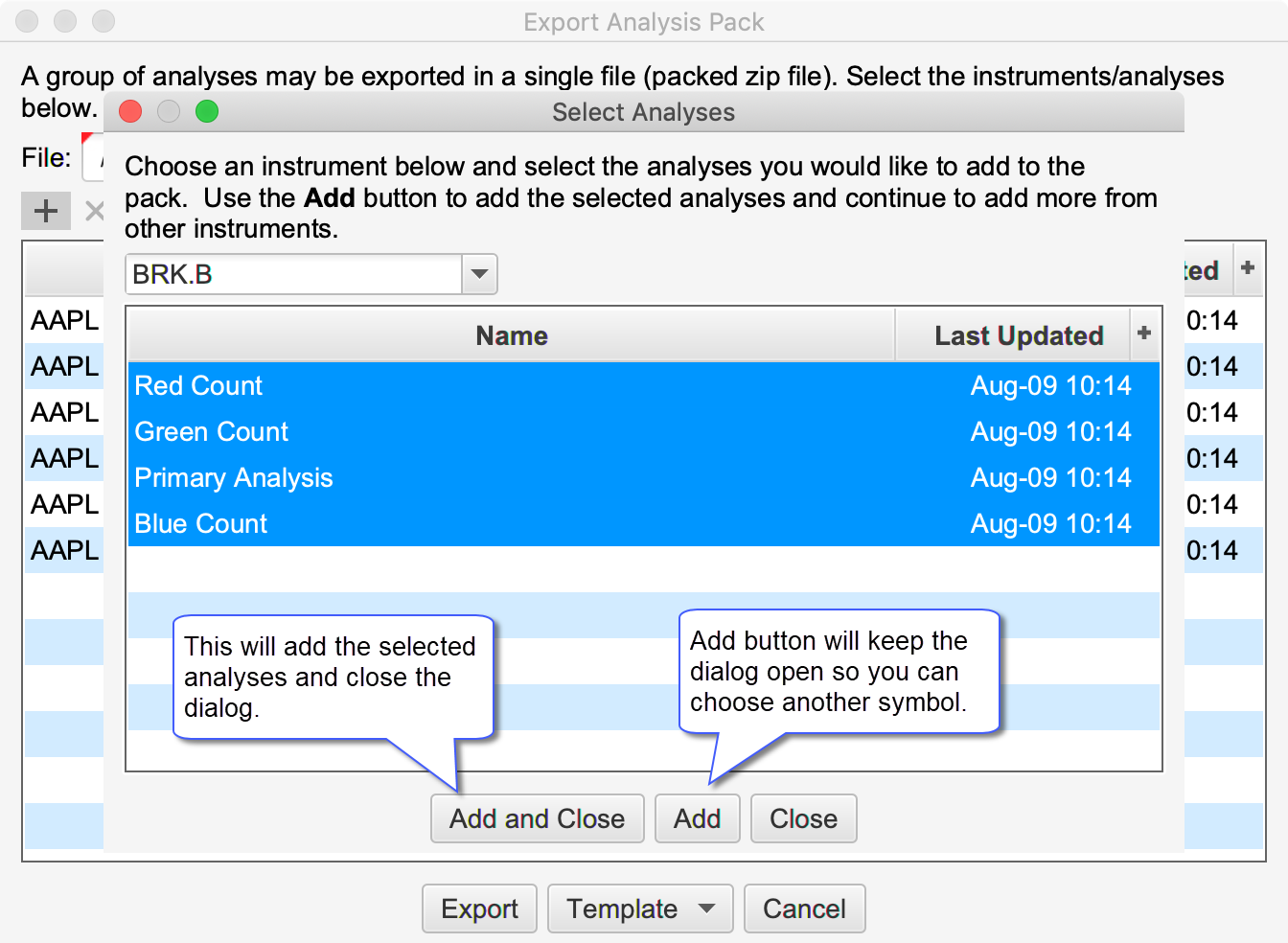Open the BRK.B instrument dropdown
Image resolution: width=1288 pixels, height=943 pixels.
pyautogui.click(x=479, y=275)
